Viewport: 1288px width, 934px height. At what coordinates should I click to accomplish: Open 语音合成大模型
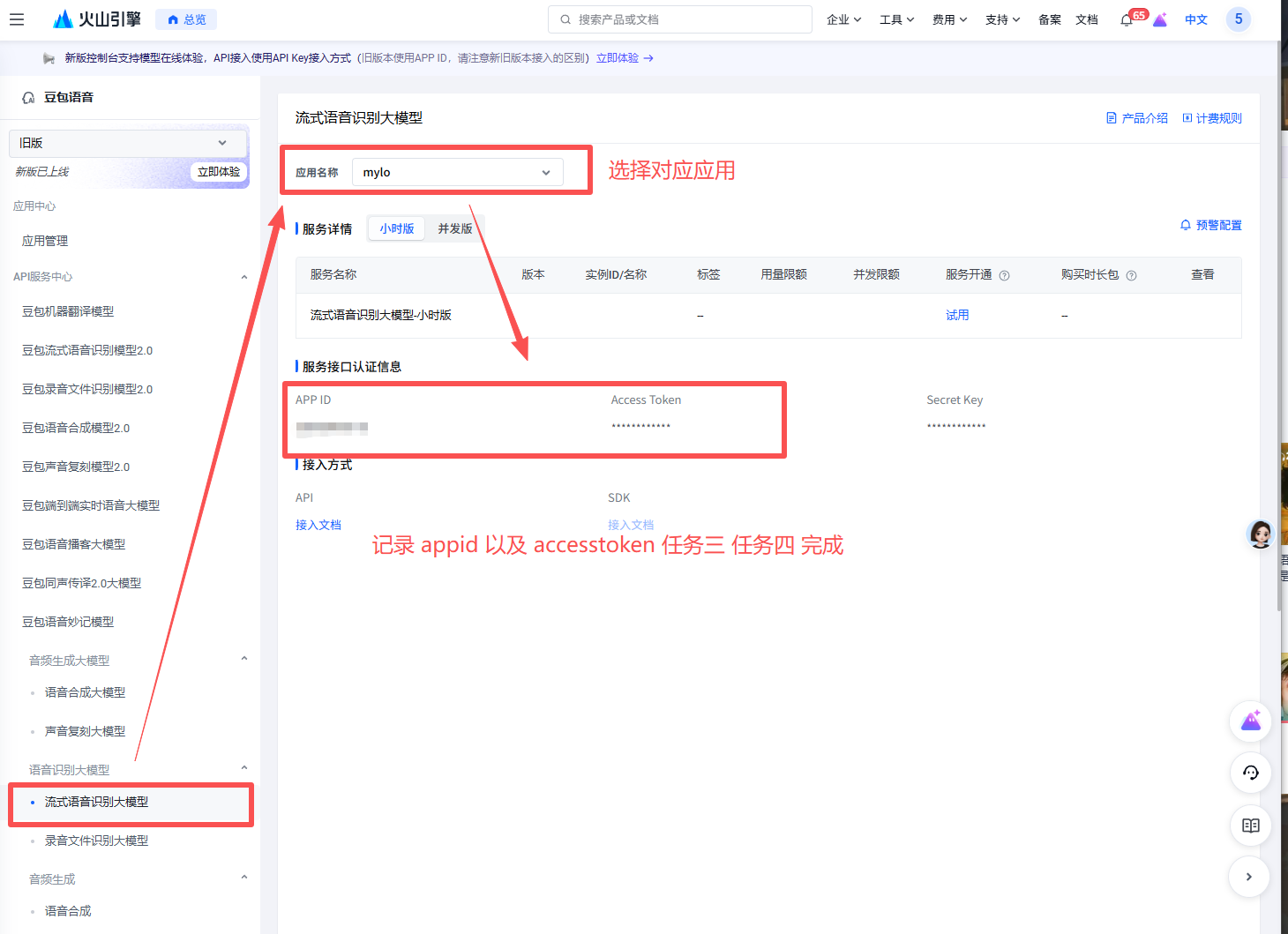click(85, 692)
